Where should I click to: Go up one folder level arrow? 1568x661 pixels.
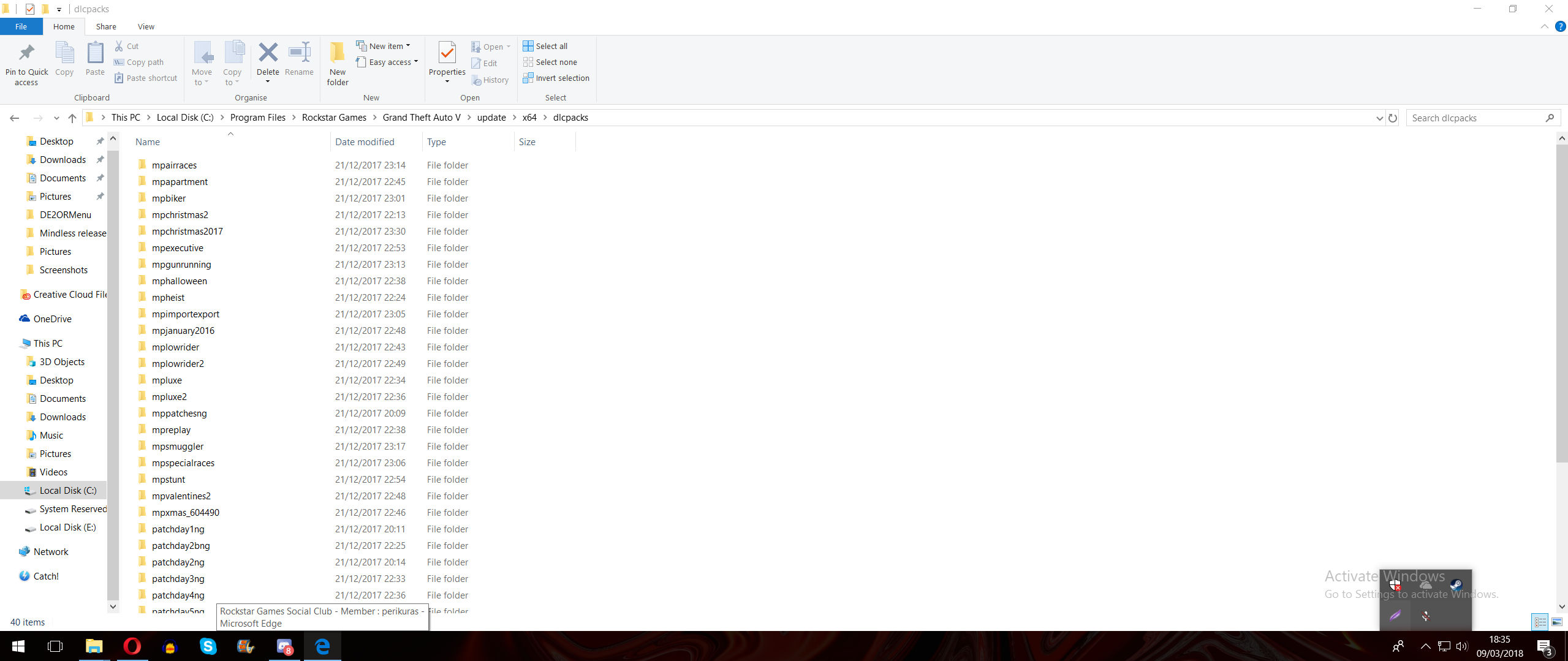[x=72, y=118]
